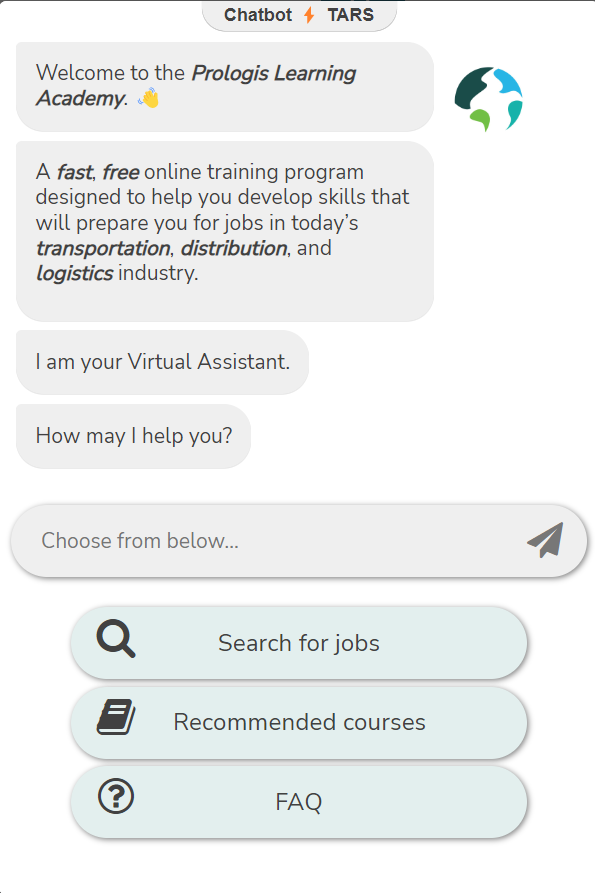Open the FAQ option
Viewport: 595px width, 893px height.
pos(299,801)
